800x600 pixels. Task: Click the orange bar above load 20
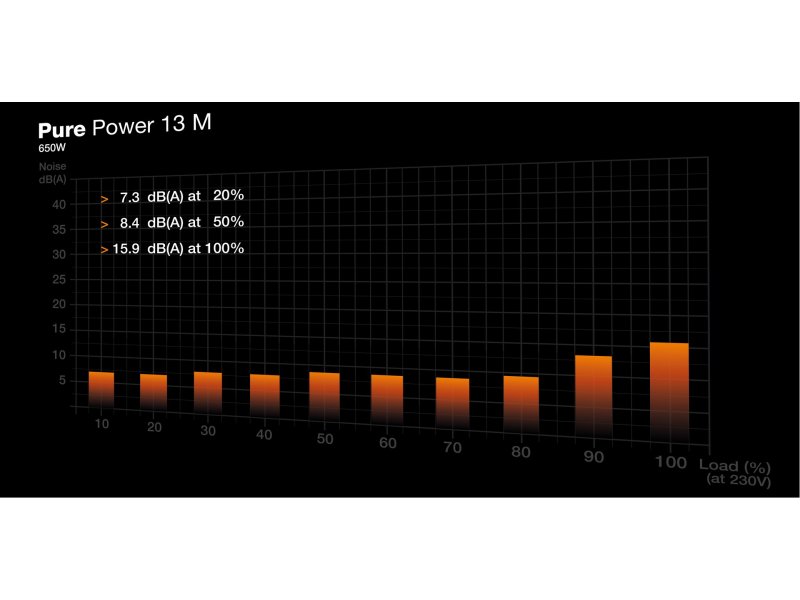[154, 392]
